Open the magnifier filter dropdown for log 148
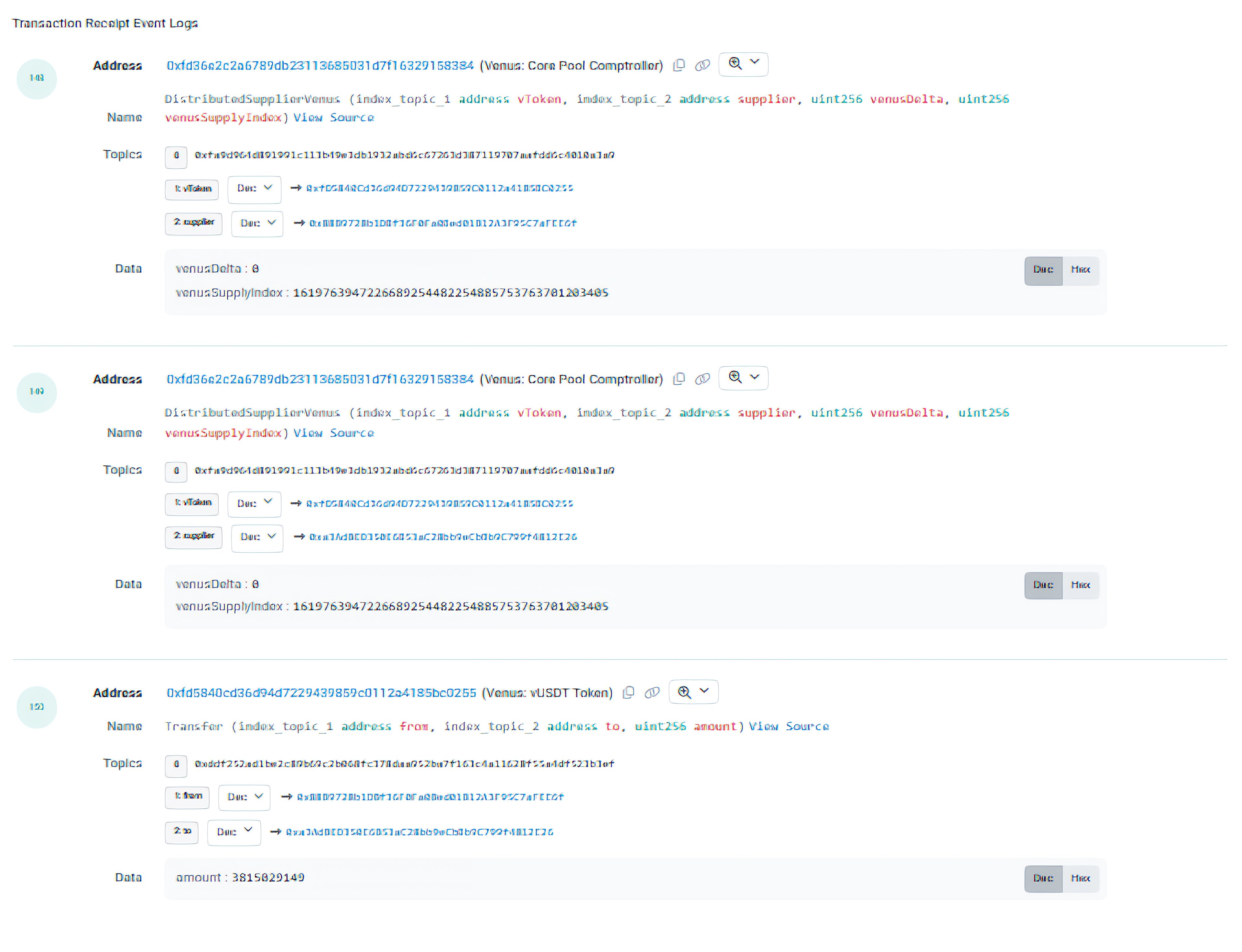The image size is (1242, 952). [x=743, y=64]
